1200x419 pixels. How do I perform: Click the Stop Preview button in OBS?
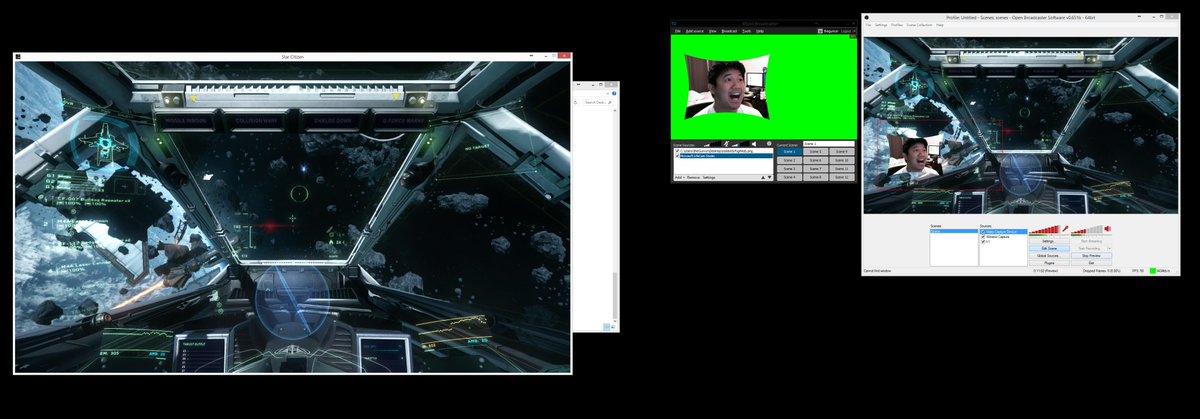[1091, 256]
